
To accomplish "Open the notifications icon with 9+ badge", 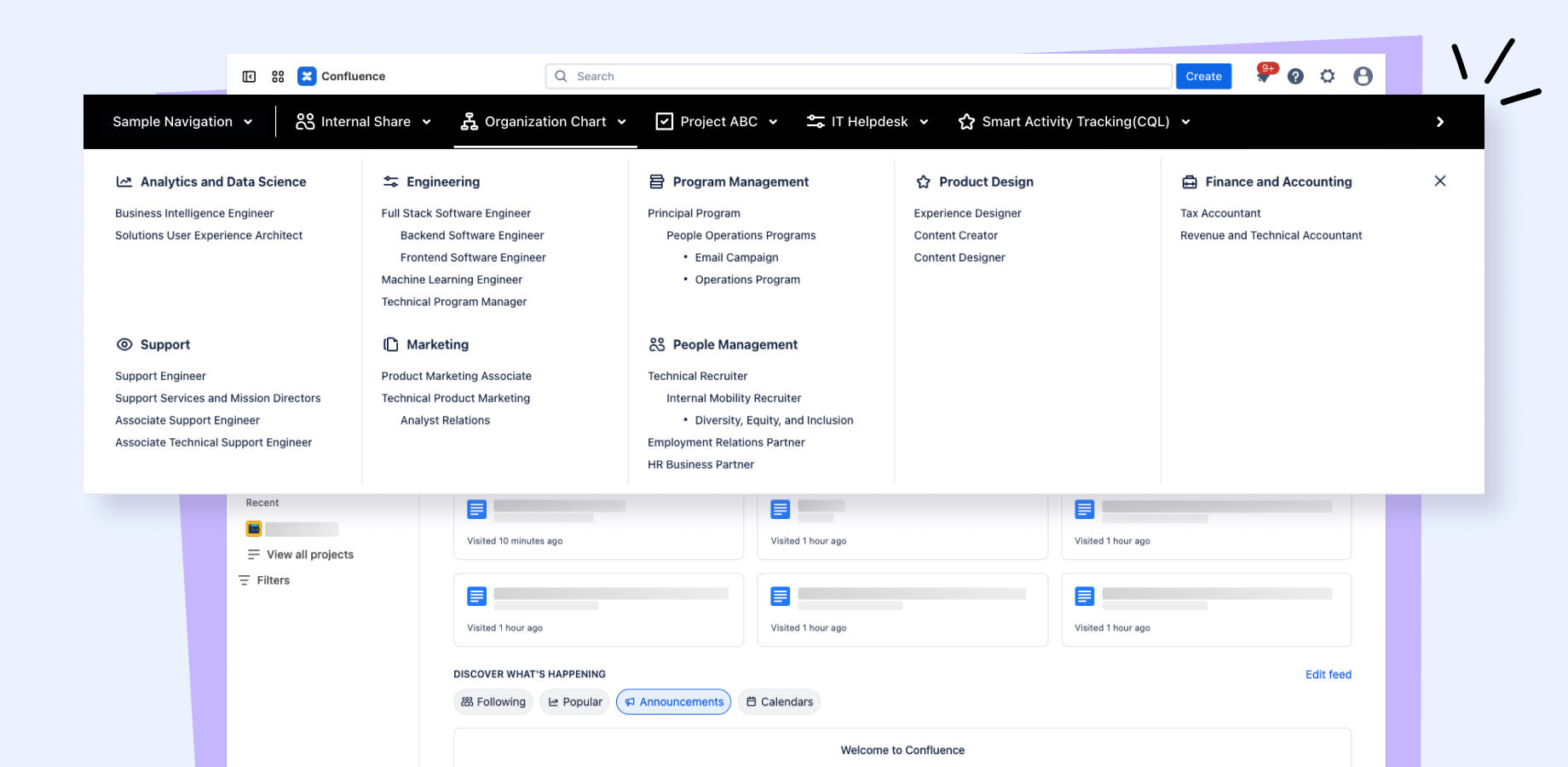I will [1264, 77].
